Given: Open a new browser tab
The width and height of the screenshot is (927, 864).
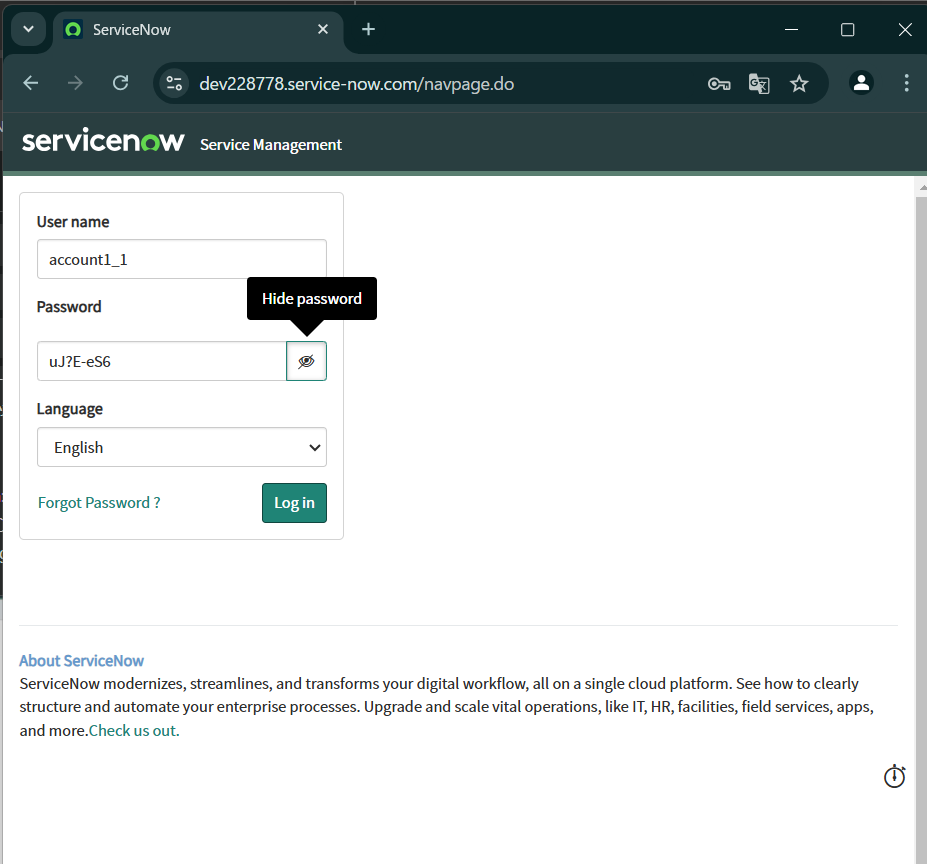Looking at the screenshot, I should [368, 29].
